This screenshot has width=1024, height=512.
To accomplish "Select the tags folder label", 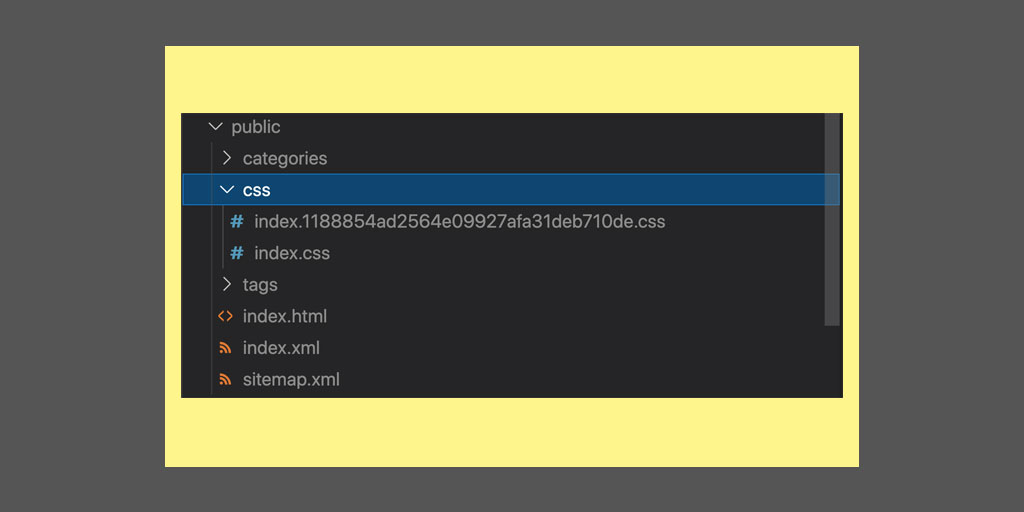I will 260,285.
